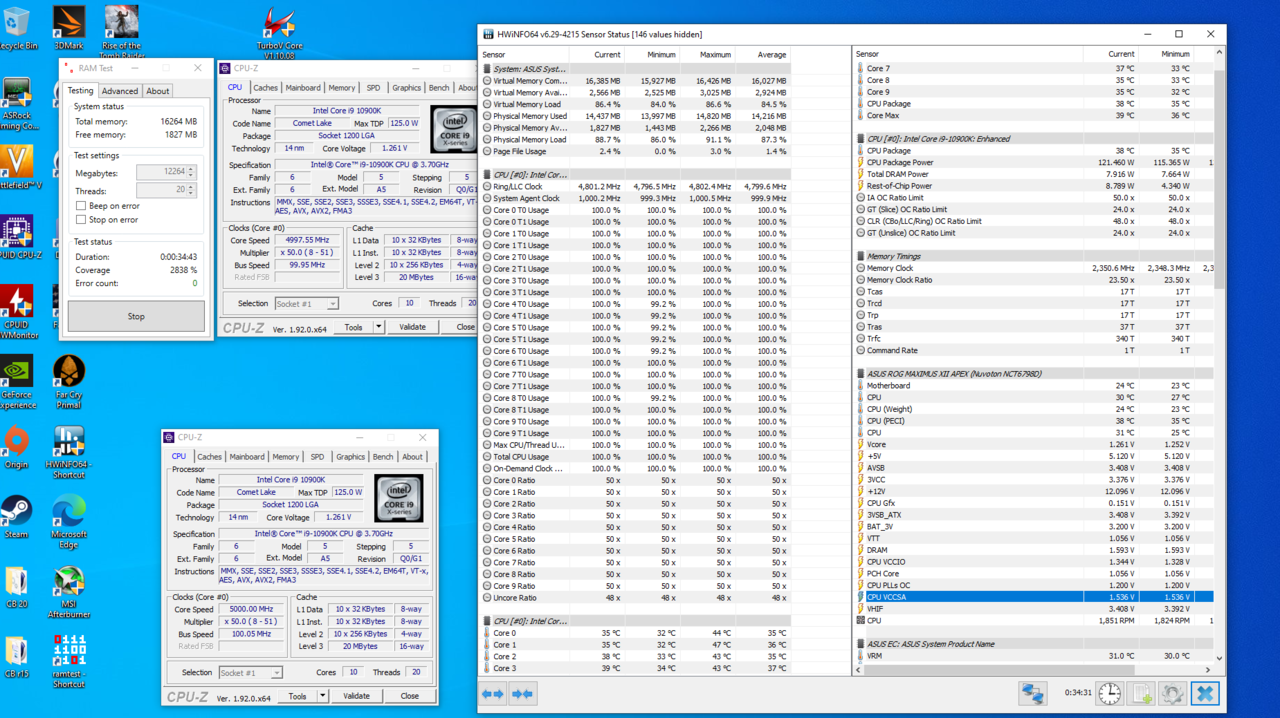
Task: Launch the ramtest Shortcut desktop icon
Action: coord(68,662)
